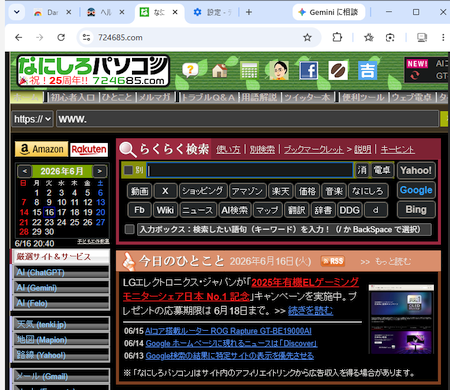
Task: Click the AI検索 search button
Action: [x=235, y=210]
